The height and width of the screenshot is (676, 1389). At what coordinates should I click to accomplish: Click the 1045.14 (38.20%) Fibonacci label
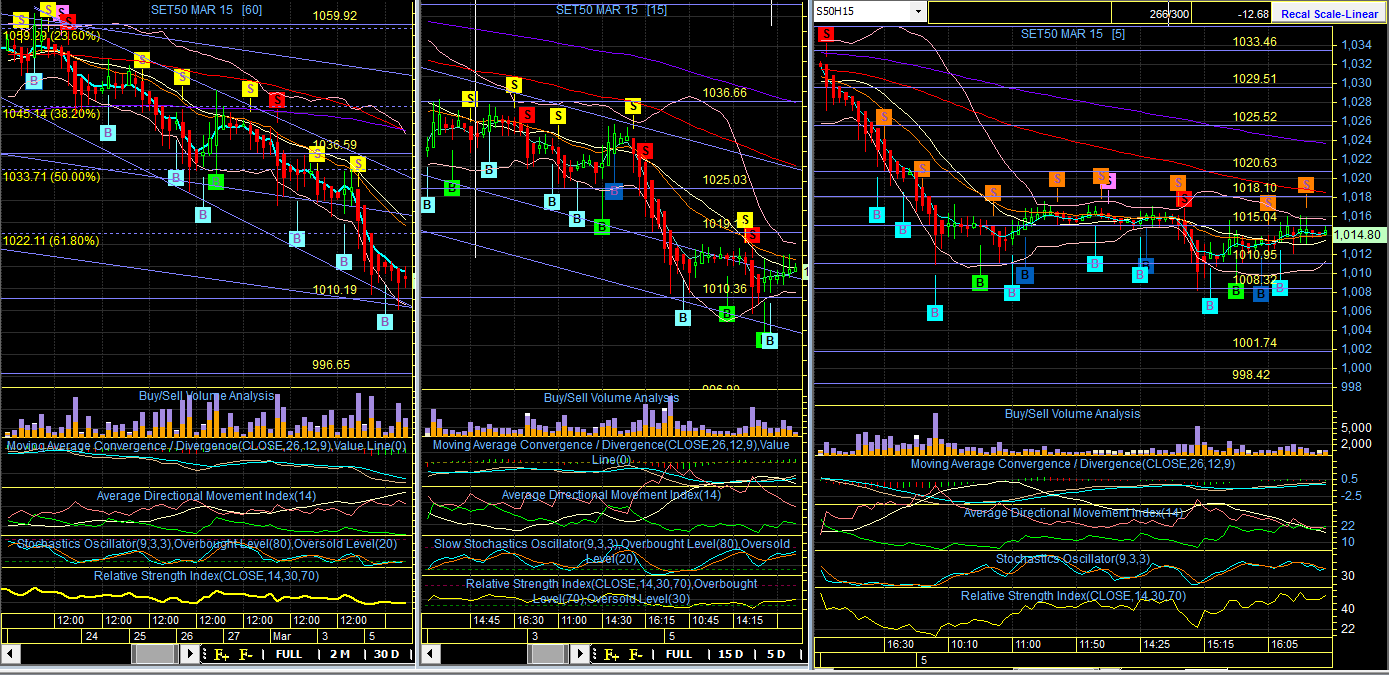(52, 114)
